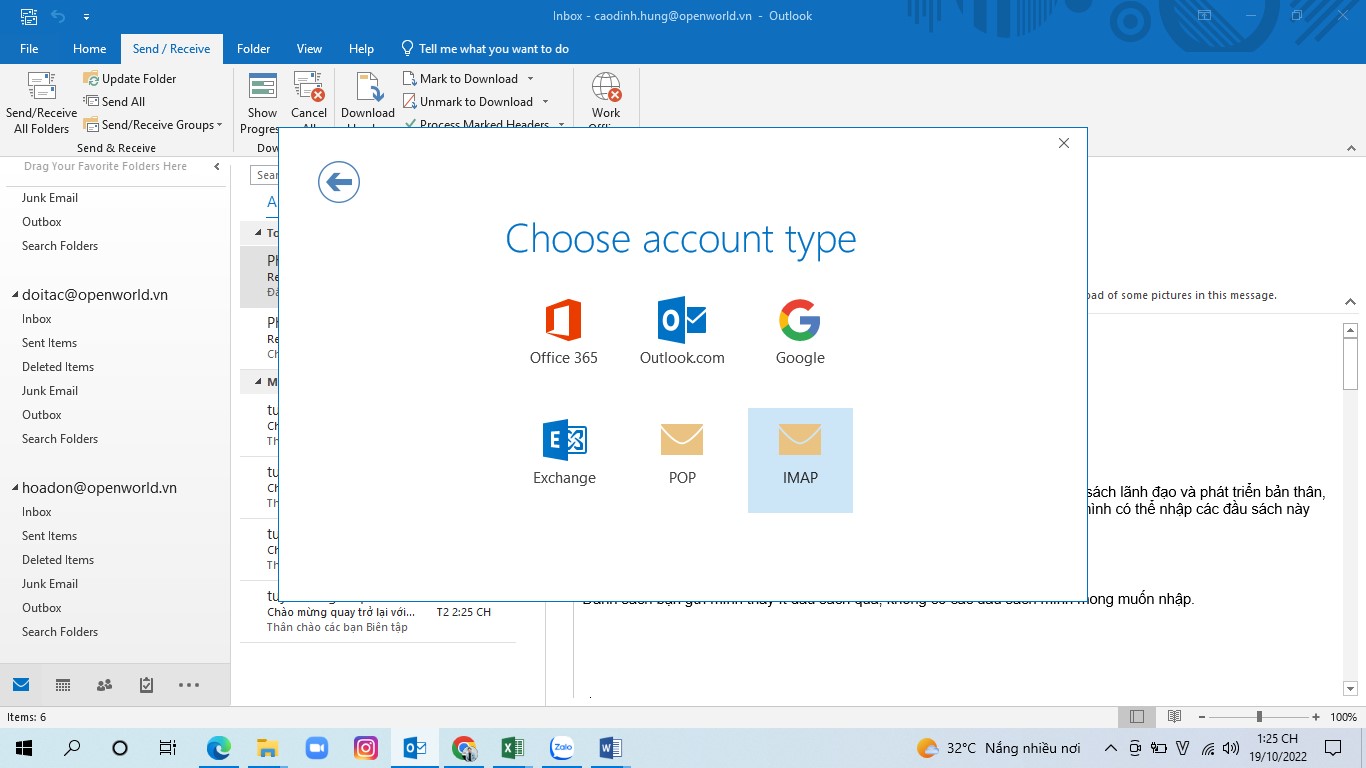Select the Send / Receive tab
Screen dimensions: 1366x768
(171, 48)
